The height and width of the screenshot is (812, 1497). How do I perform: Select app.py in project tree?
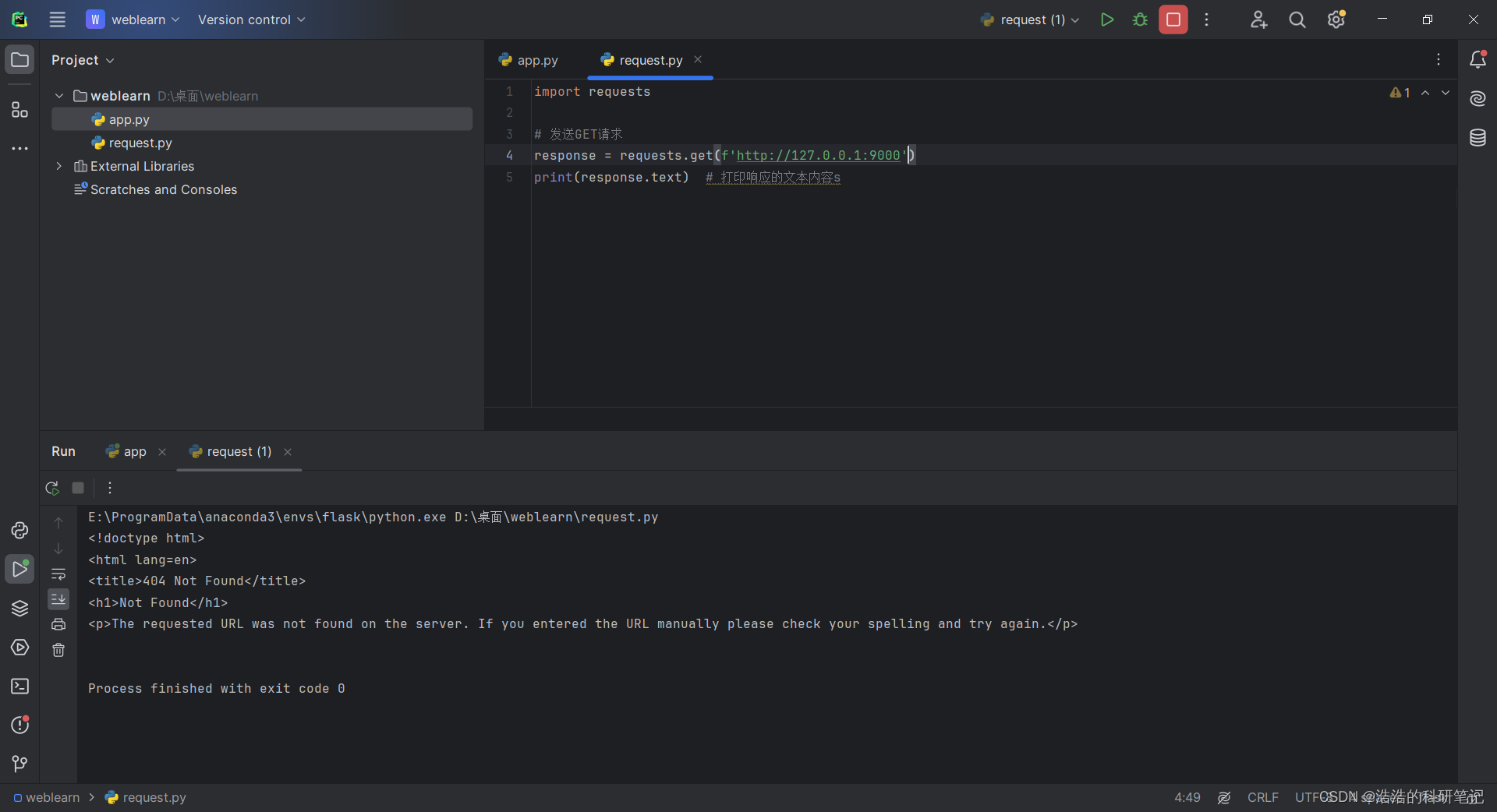click(262, 119)
